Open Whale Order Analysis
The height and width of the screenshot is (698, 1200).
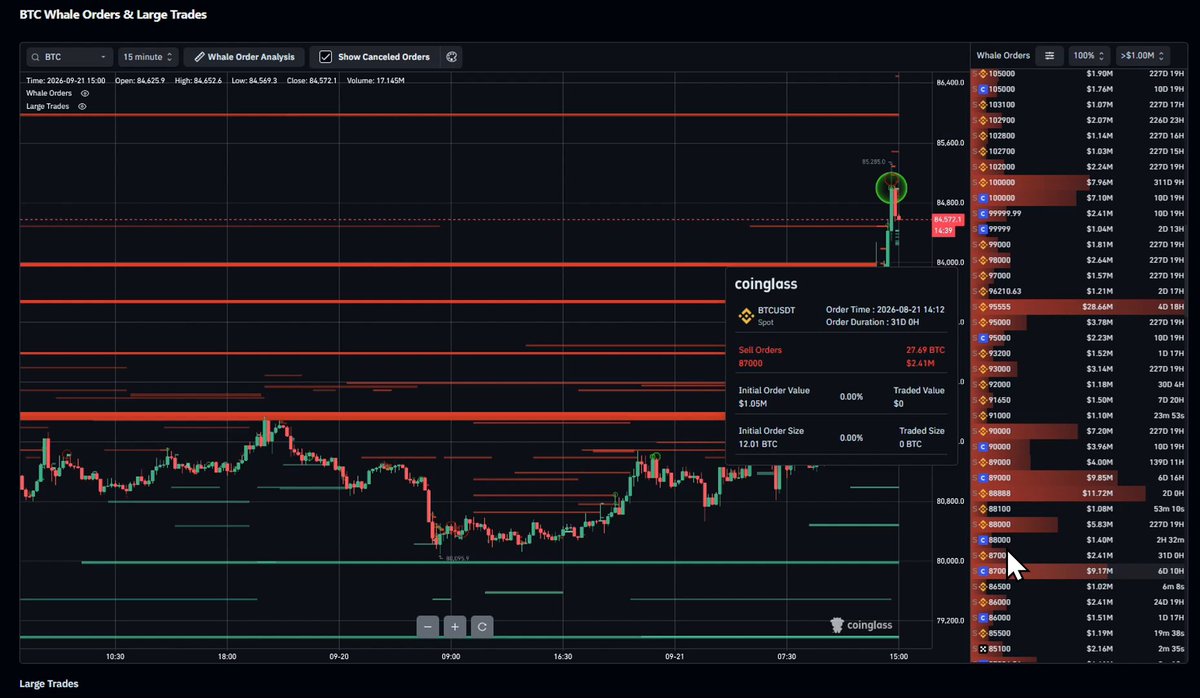(x=244, y=57)
